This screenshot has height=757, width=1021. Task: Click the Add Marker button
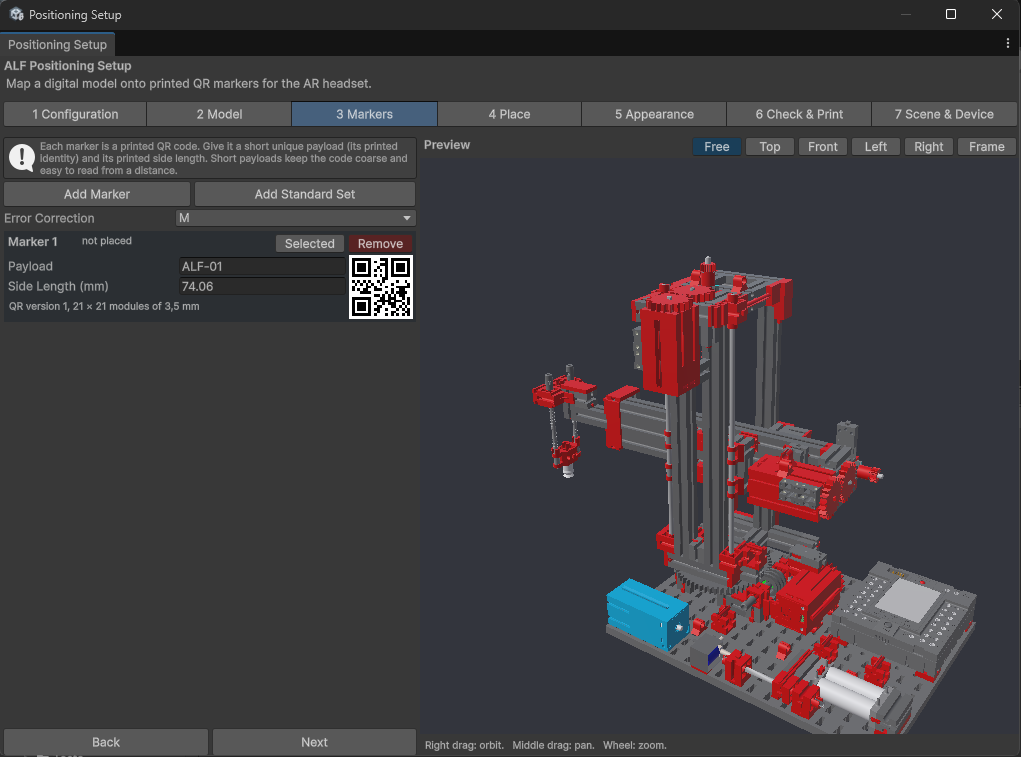(97, 194)
